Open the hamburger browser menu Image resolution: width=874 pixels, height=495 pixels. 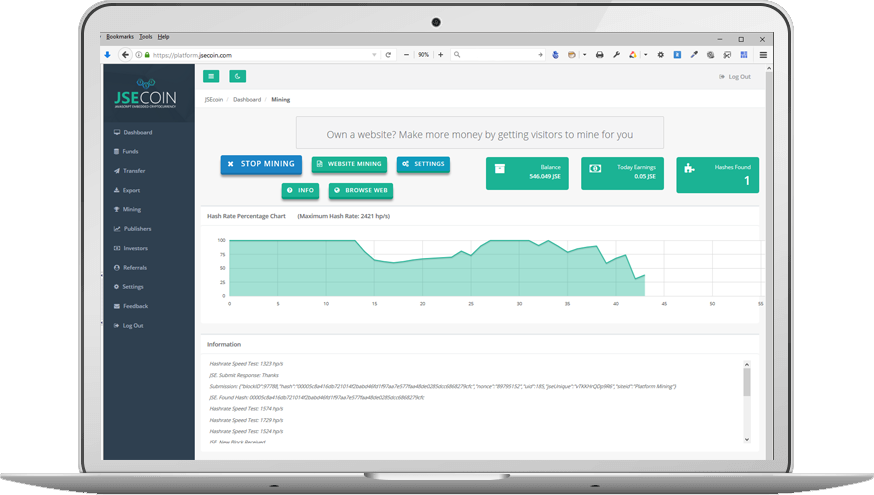point(763,55)
